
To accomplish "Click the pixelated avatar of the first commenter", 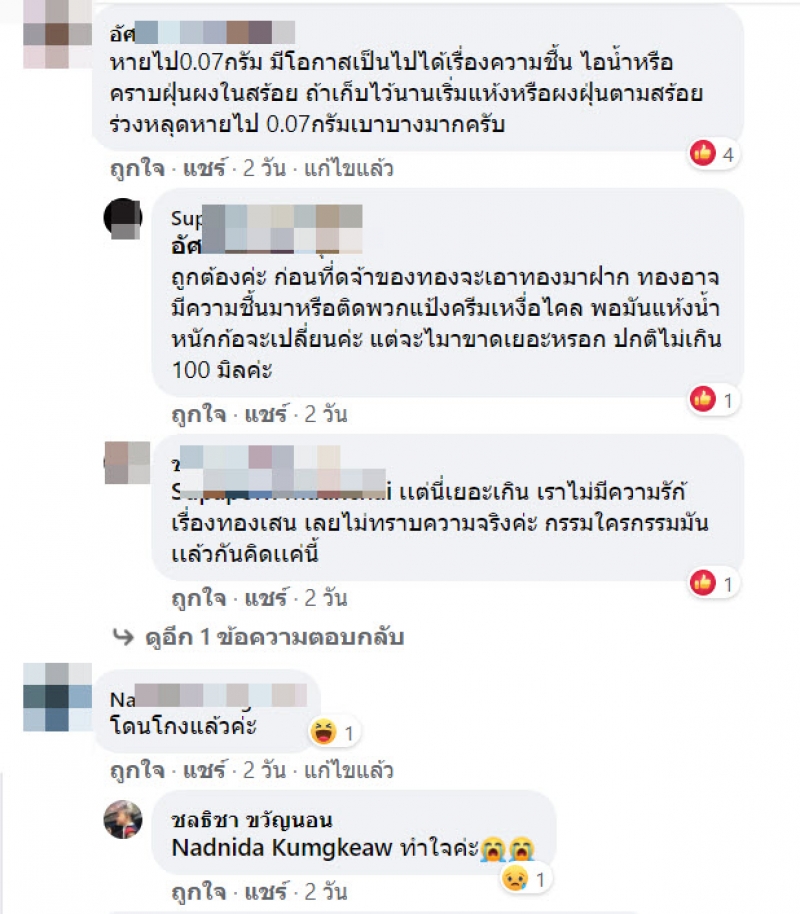I will 57,34.
